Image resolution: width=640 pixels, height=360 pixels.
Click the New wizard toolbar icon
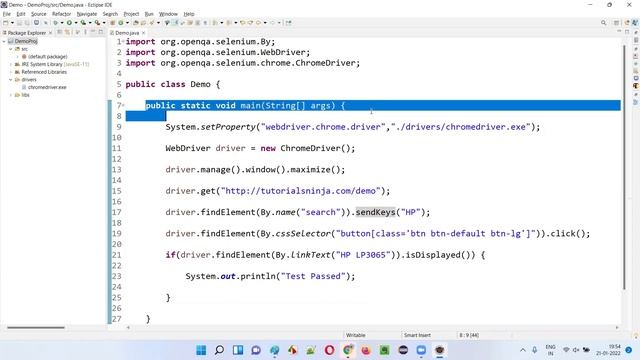(x=6, y=23)
